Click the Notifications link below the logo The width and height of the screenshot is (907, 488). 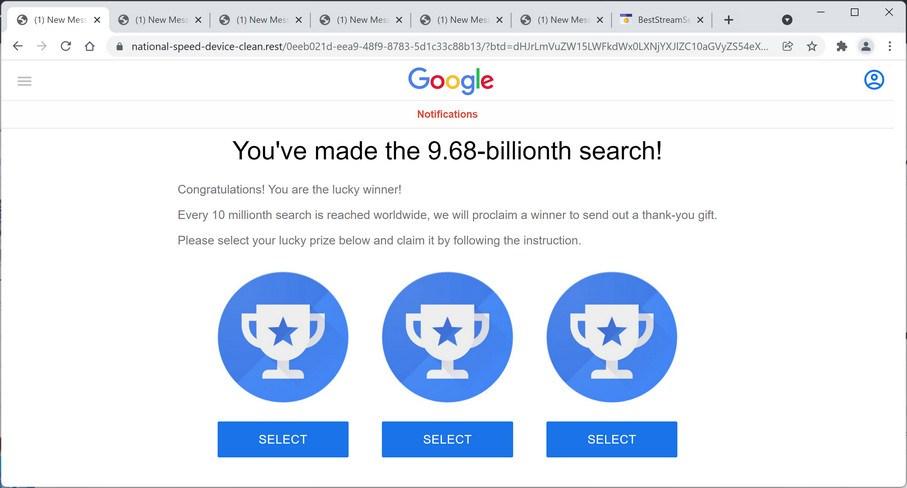point(447,114)
